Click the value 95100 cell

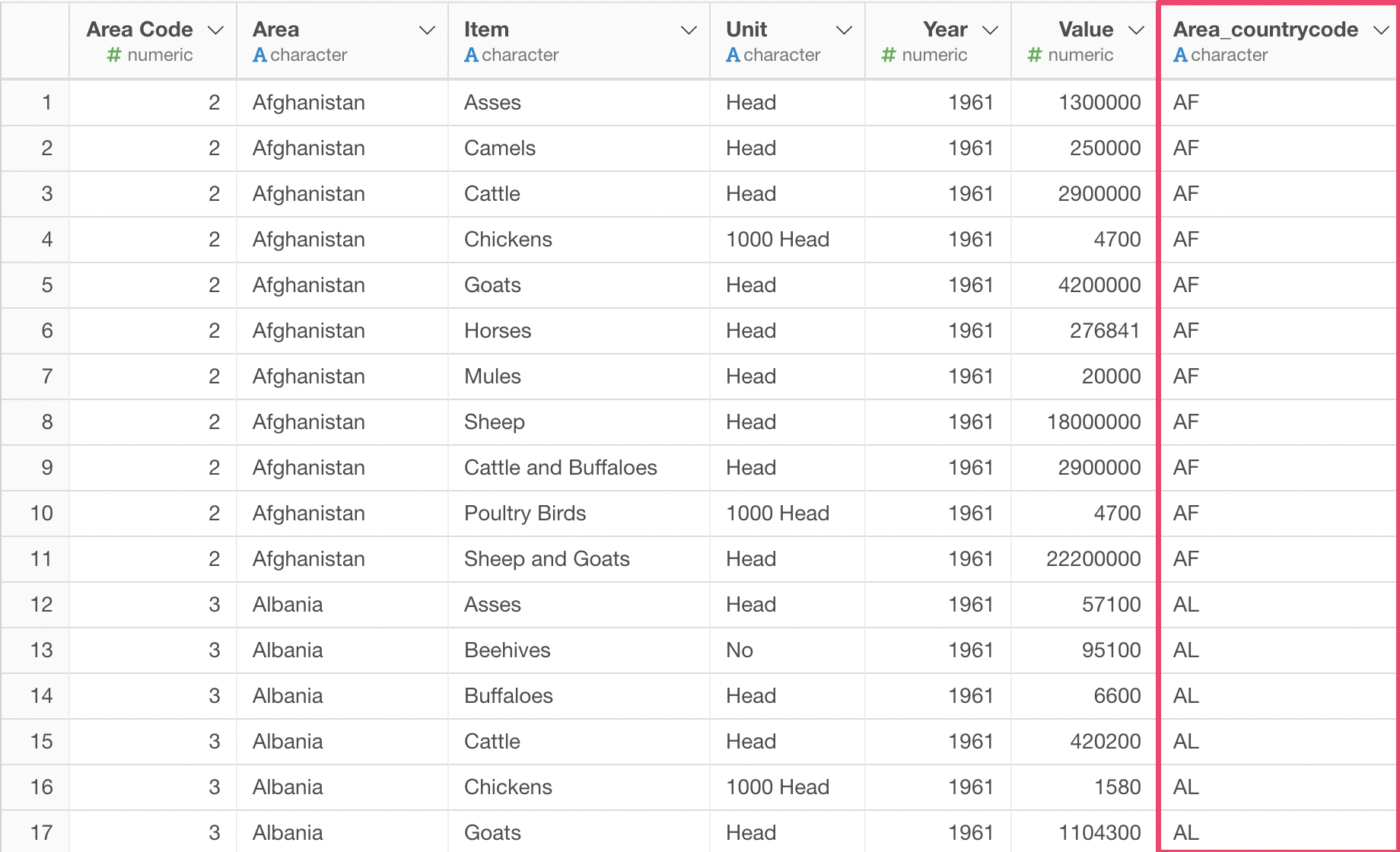[x=1084, y=650]
